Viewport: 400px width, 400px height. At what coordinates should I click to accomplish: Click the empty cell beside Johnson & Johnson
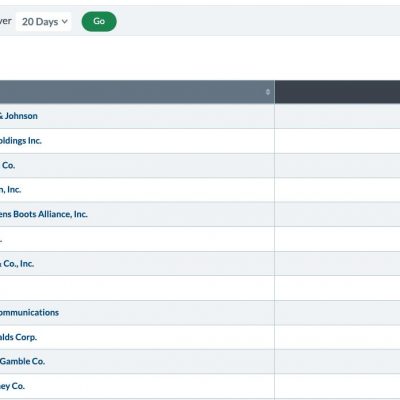[x=337, y=116]
